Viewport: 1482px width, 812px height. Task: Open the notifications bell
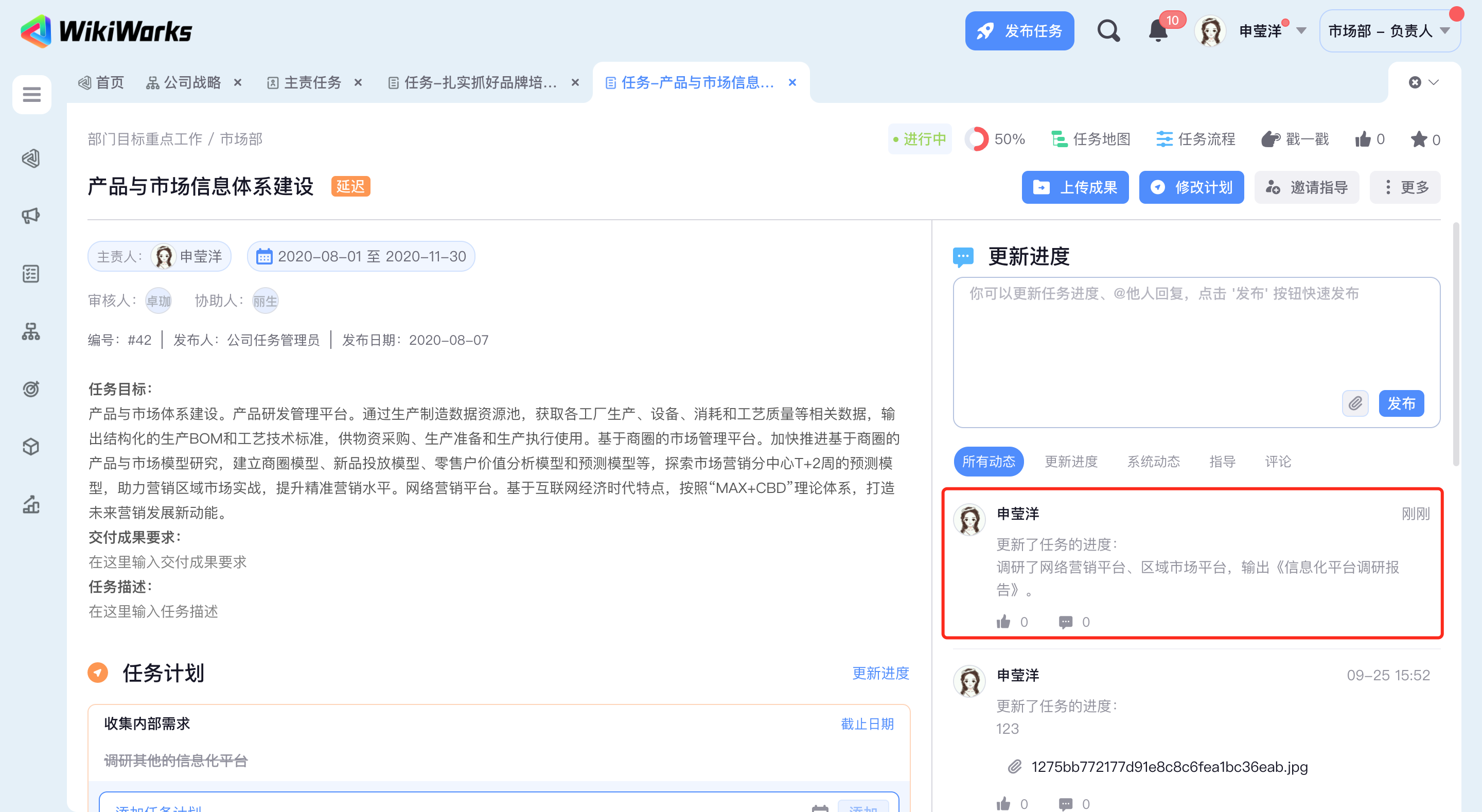point(1158,31)
